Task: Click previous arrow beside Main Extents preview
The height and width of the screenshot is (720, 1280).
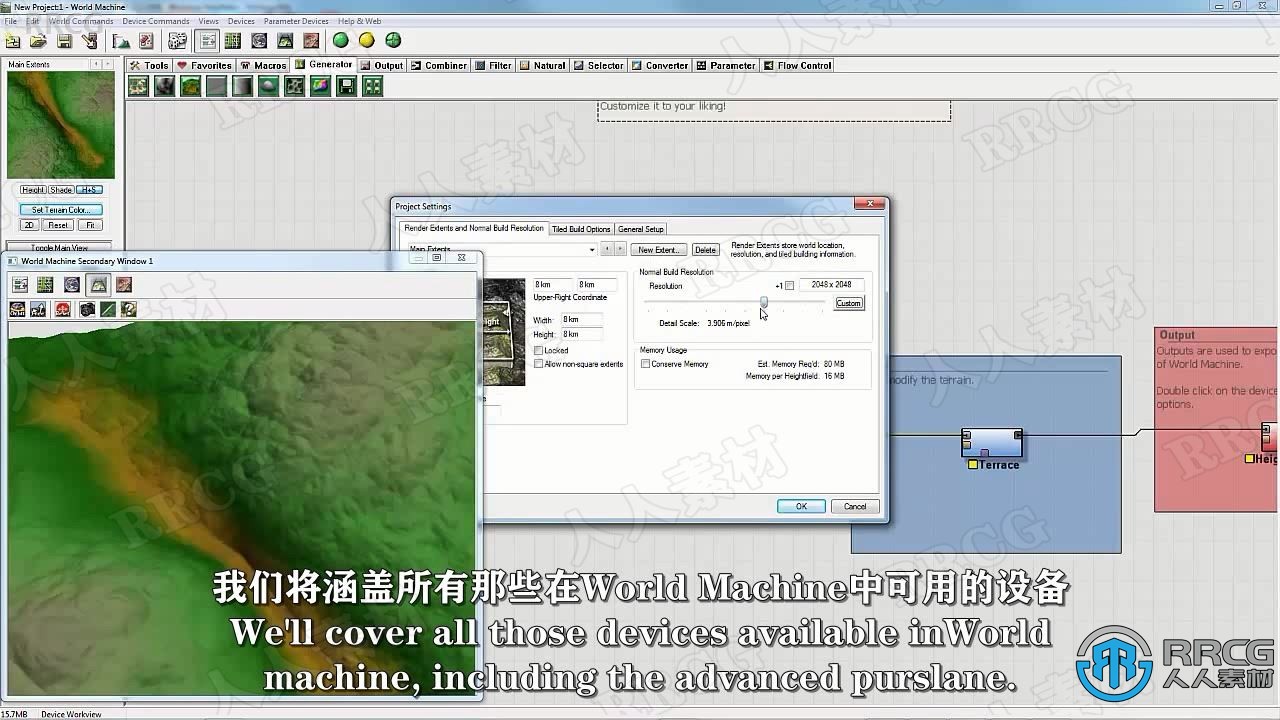Action: pos(96,65)
